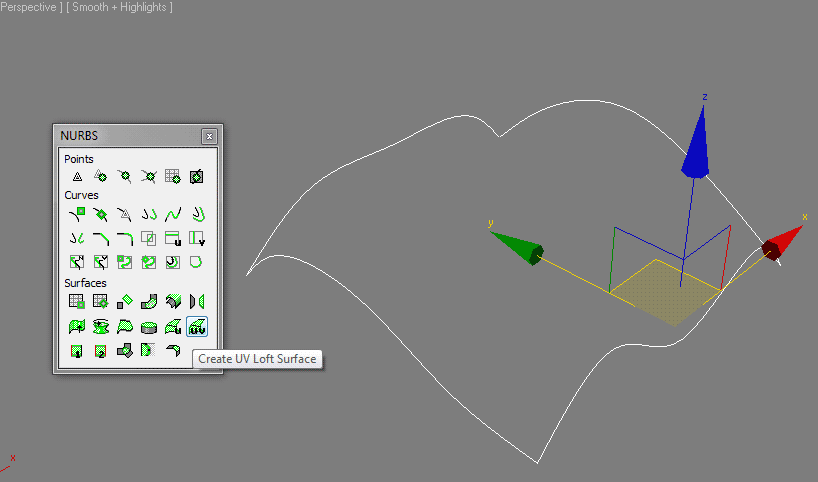Select the Create U Loft Surface tool
Screen dimensions: 818x482
[173, 327]
